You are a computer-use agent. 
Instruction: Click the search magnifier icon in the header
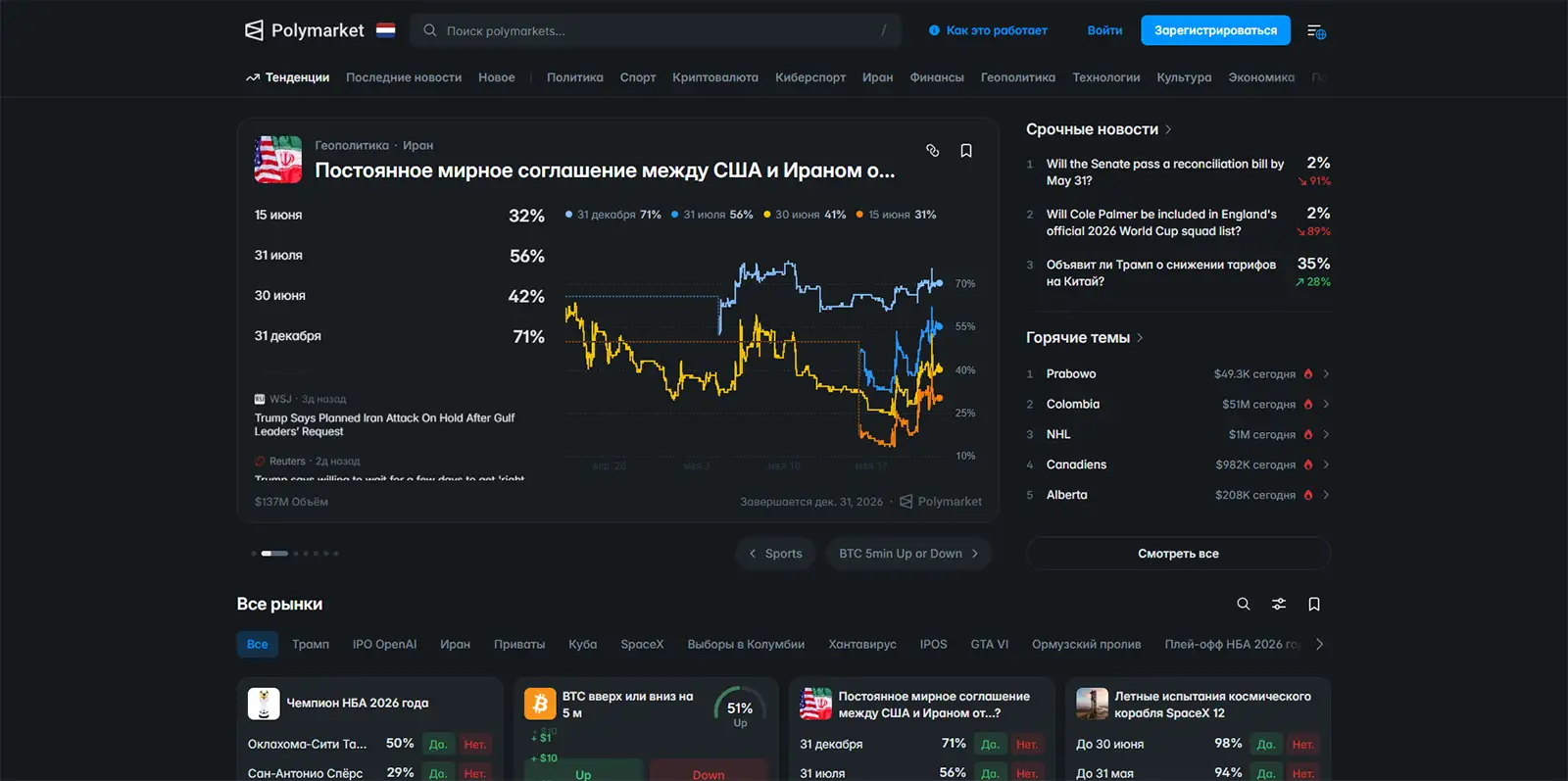[x=429, y=30]
